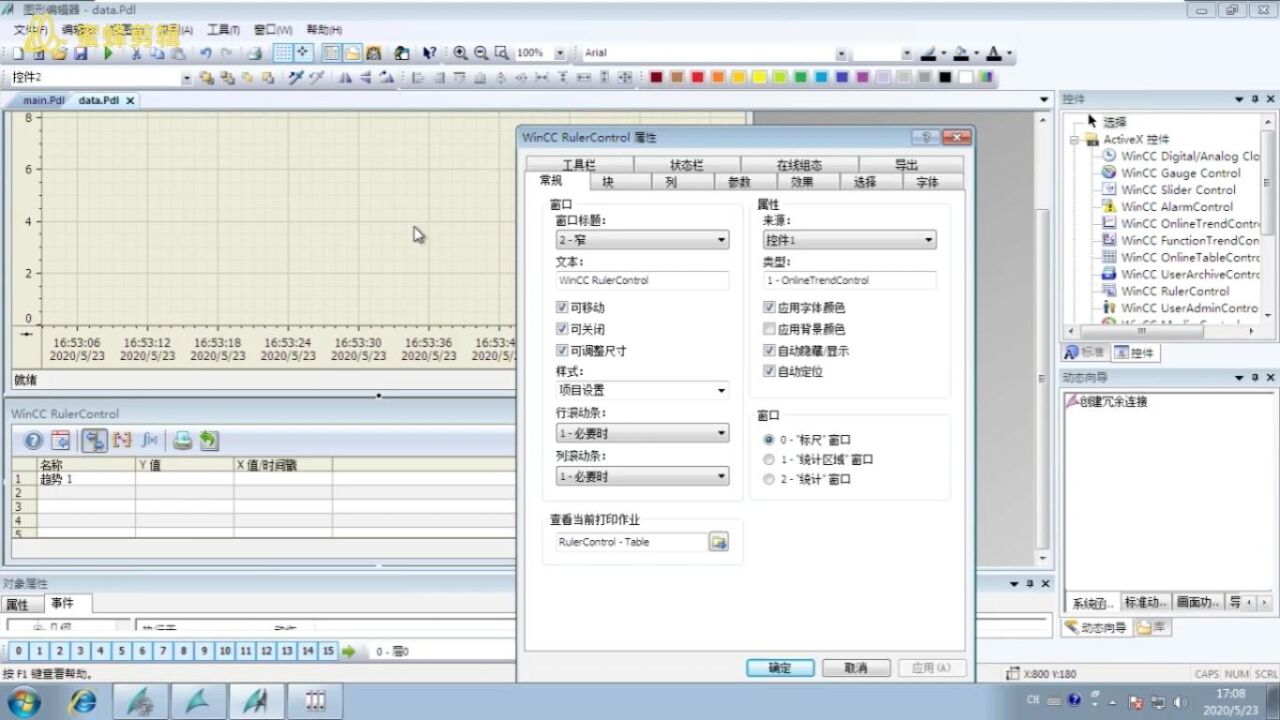Uncheck the 可移动 checkbox

[x=562, y=308]
